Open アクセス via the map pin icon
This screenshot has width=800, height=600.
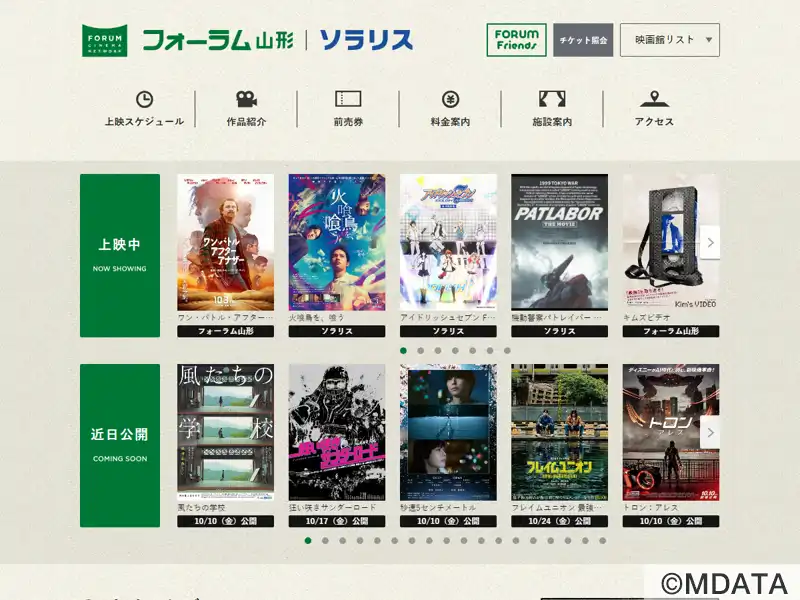coord(654,99)
